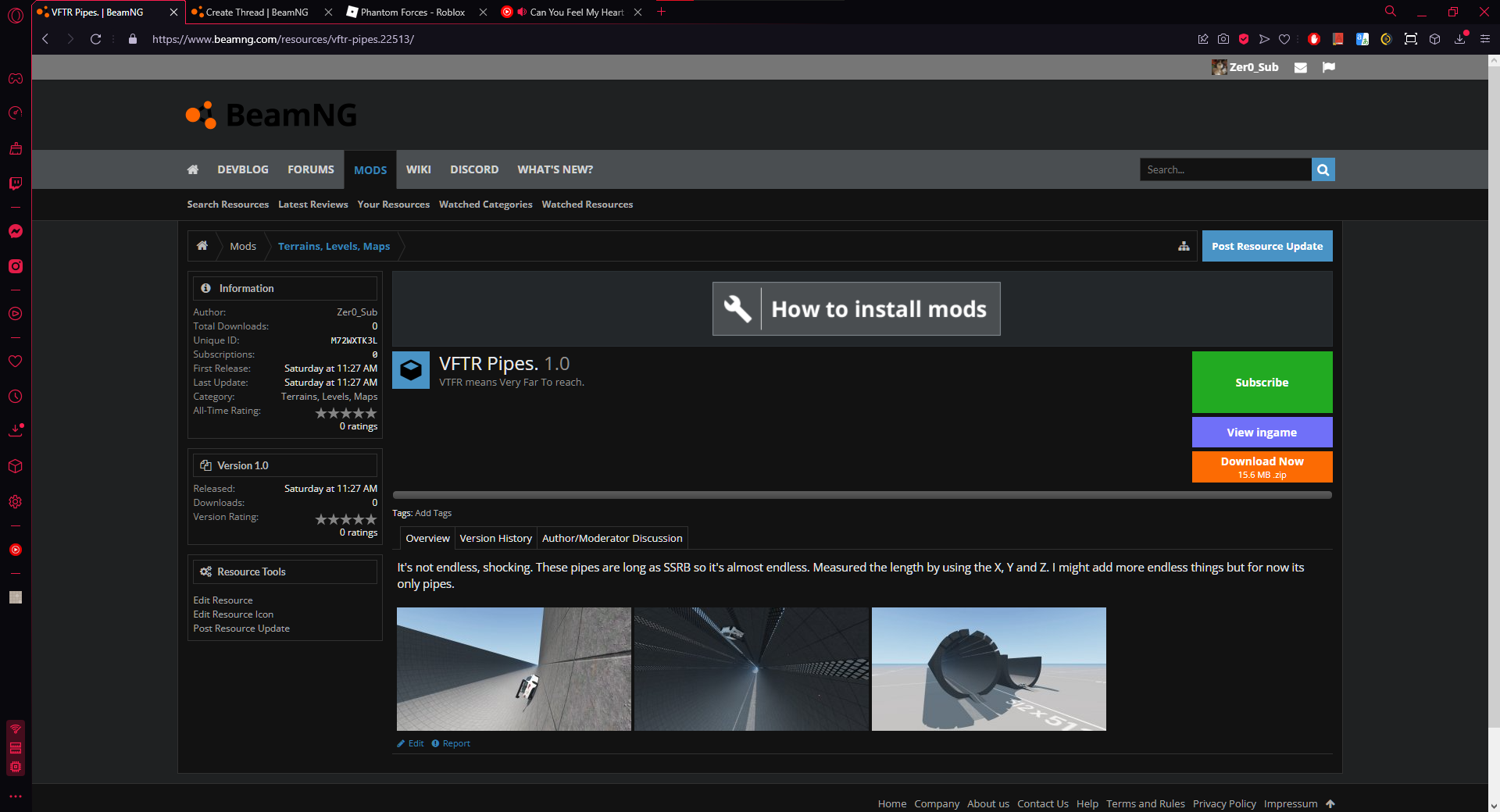Open Instagram icon in Opera sidebar
The image size is (1500, 812).
[16, 266]
